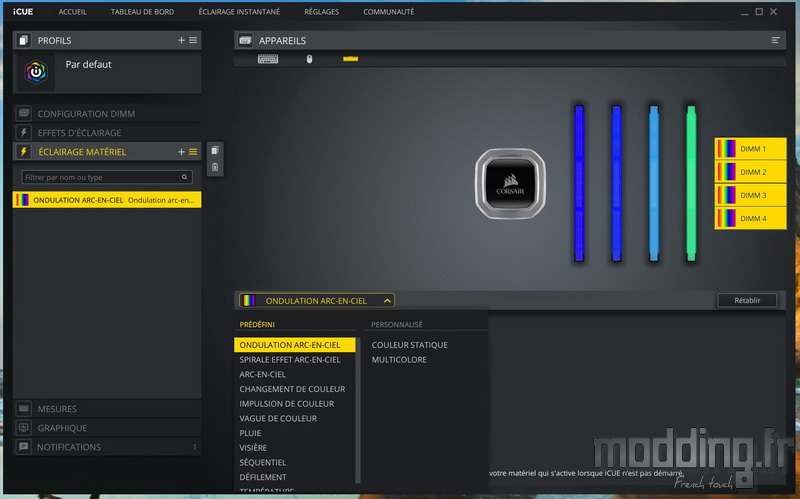Choose Ondulation Arc-en-ciel preset in list
The image size is (800, 499).
(294, 345)
